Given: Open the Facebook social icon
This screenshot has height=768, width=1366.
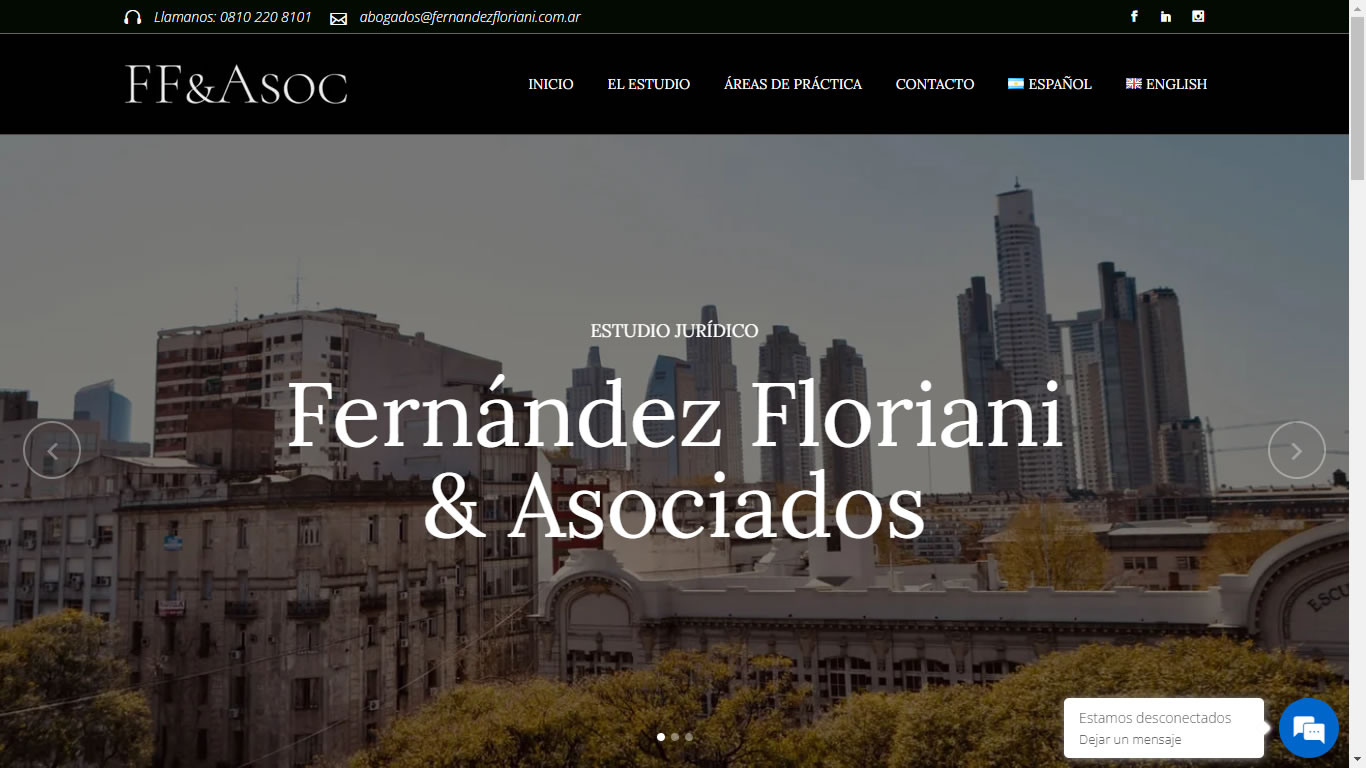Looking at the screenshot, I should click(x=1134, y=16).
